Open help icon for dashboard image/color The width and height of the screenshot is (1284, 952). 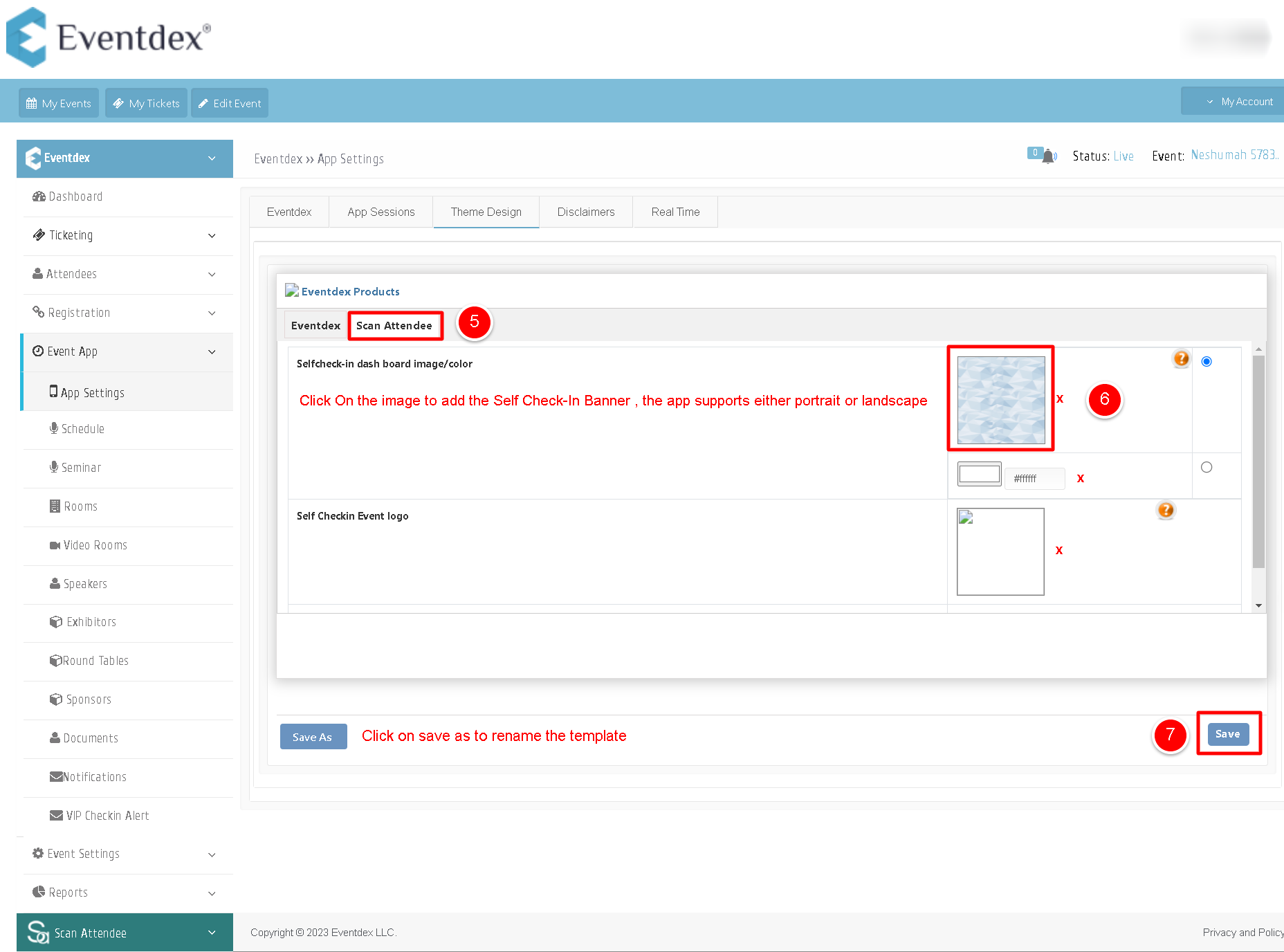pyautogui.click(x=1181, y=358)
